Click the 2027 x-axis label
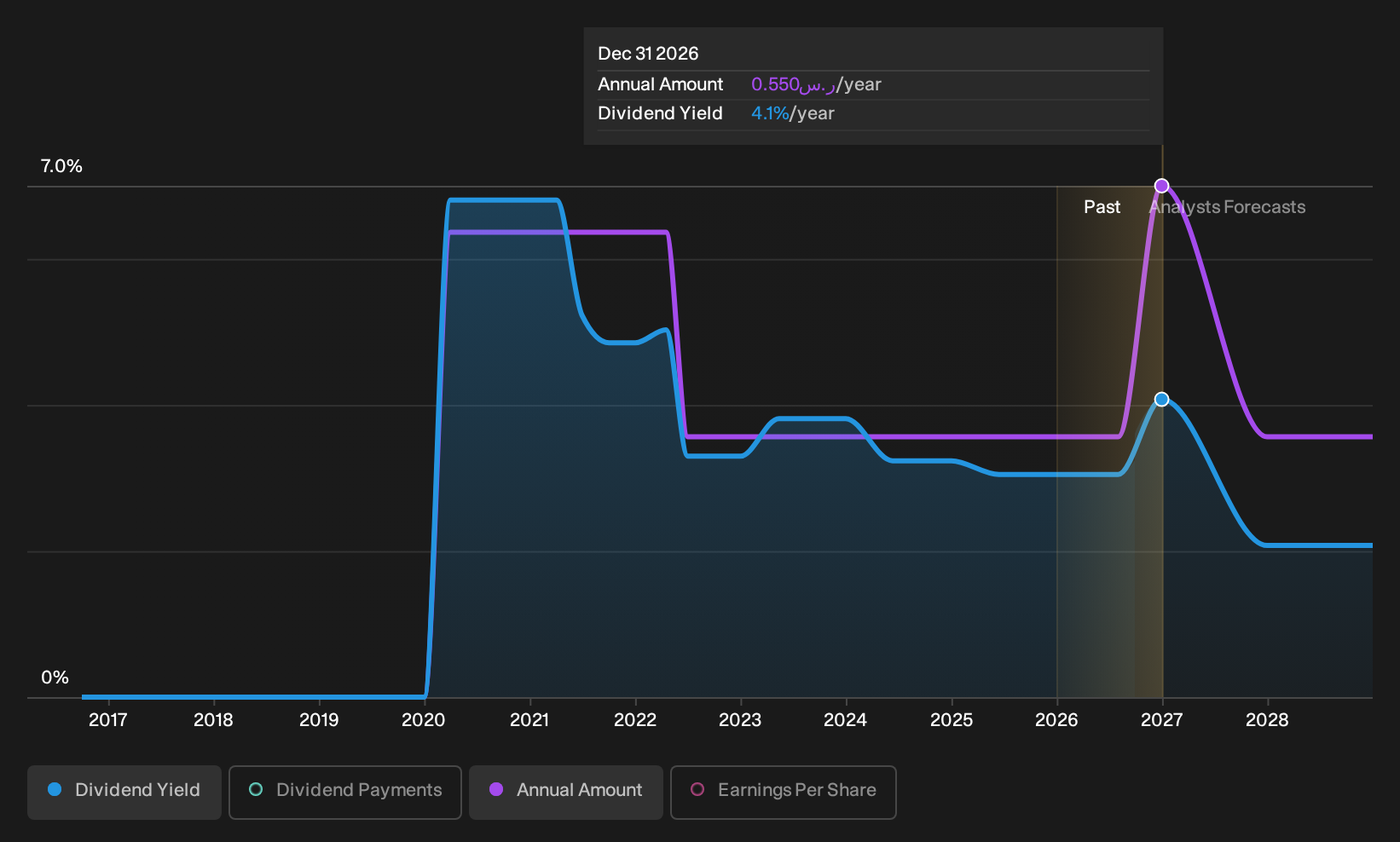This screenshot has width=1400, height=842. click(x=1161, y=720)
